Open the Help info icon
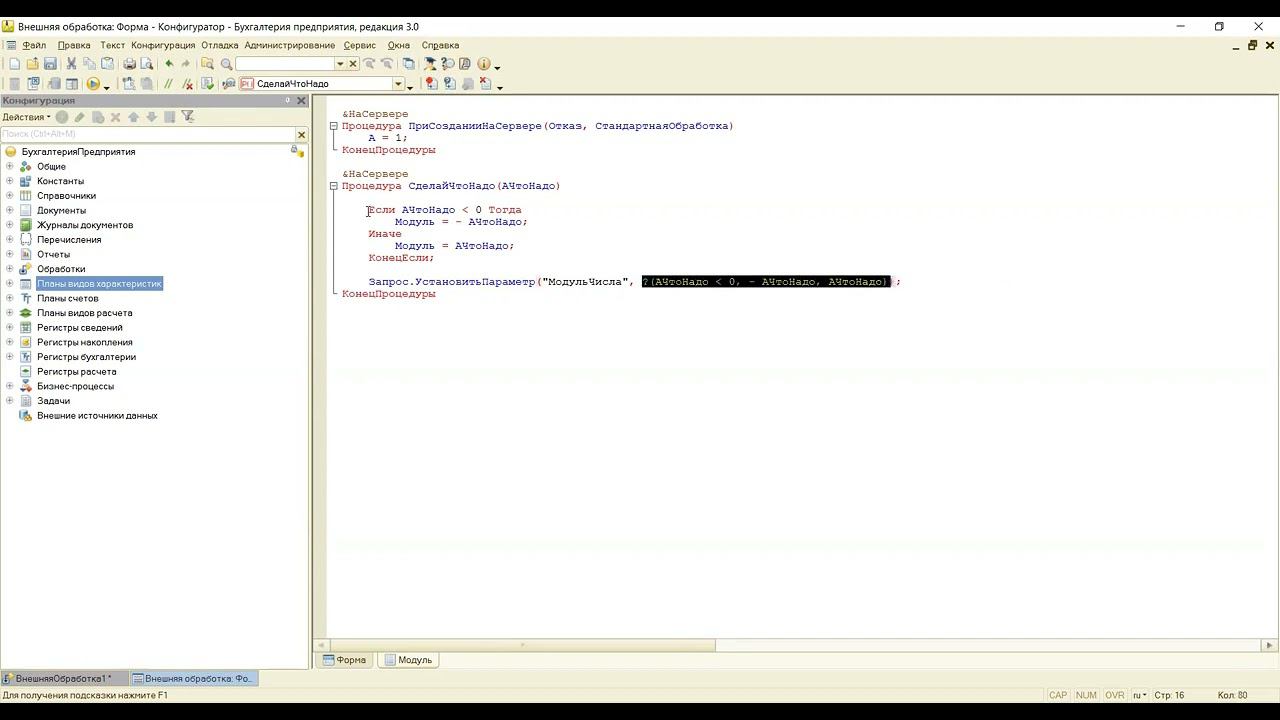 [x=484, y=64]
